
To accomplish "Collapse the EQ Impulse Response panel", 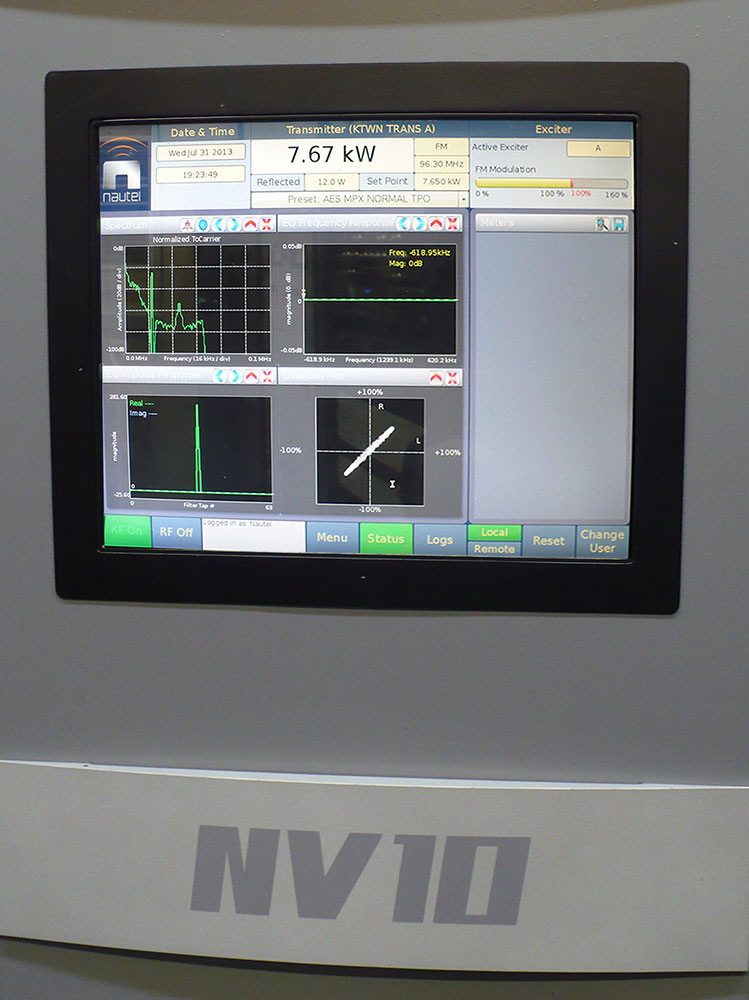I will point(251,376).
